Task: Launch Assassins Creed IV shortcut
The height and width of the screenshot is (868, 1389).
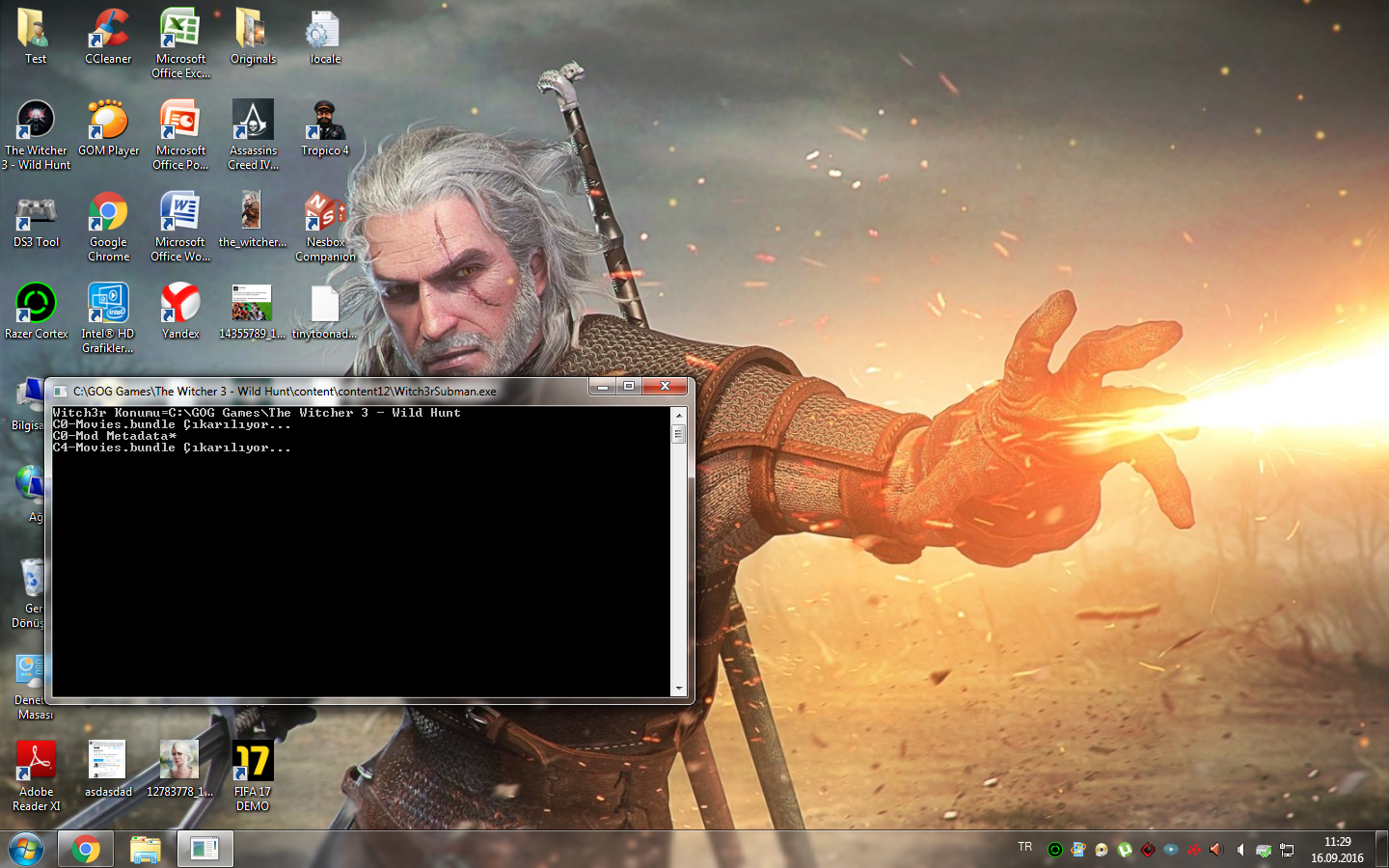Action: coord(253,135)
